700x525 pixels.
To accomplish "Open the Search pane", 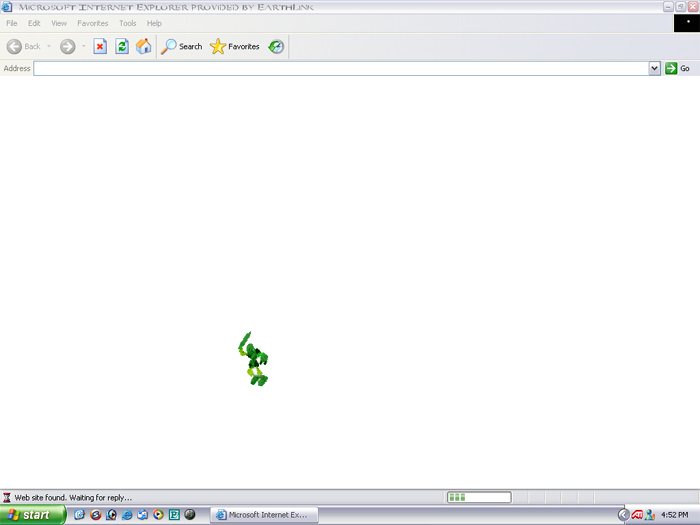I will pyautogui.click(x=181, y=46).
